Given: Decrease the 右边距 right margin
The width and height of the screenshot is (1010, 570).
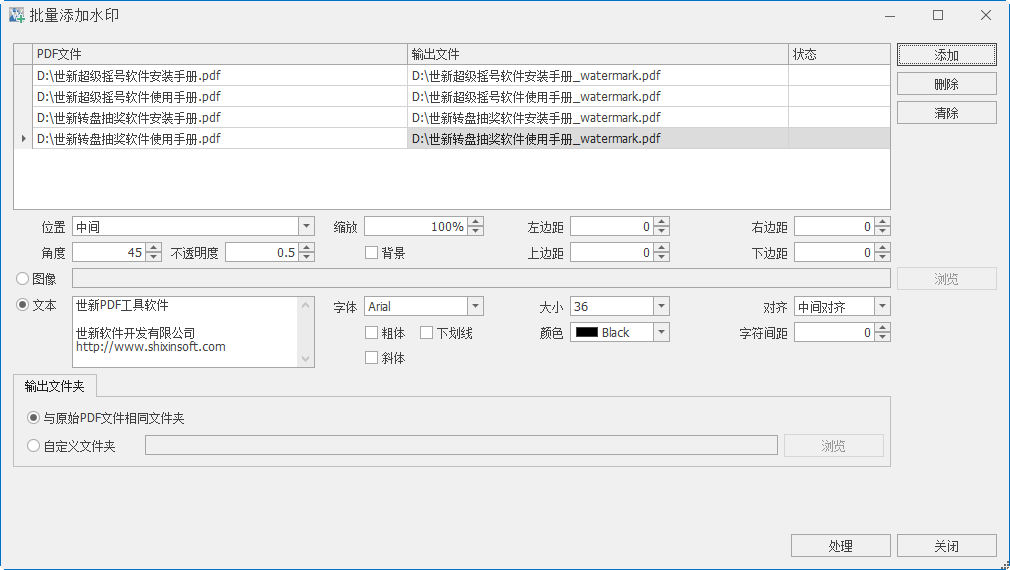Looking at the screenshot, I should click(882, 231).
